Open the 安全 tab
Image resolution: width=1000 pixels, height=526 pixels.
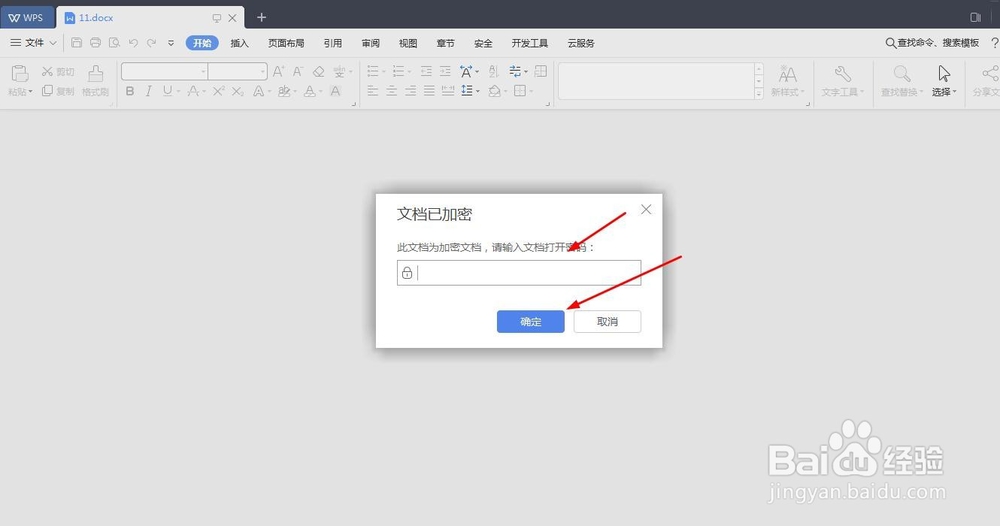(483, 43)
